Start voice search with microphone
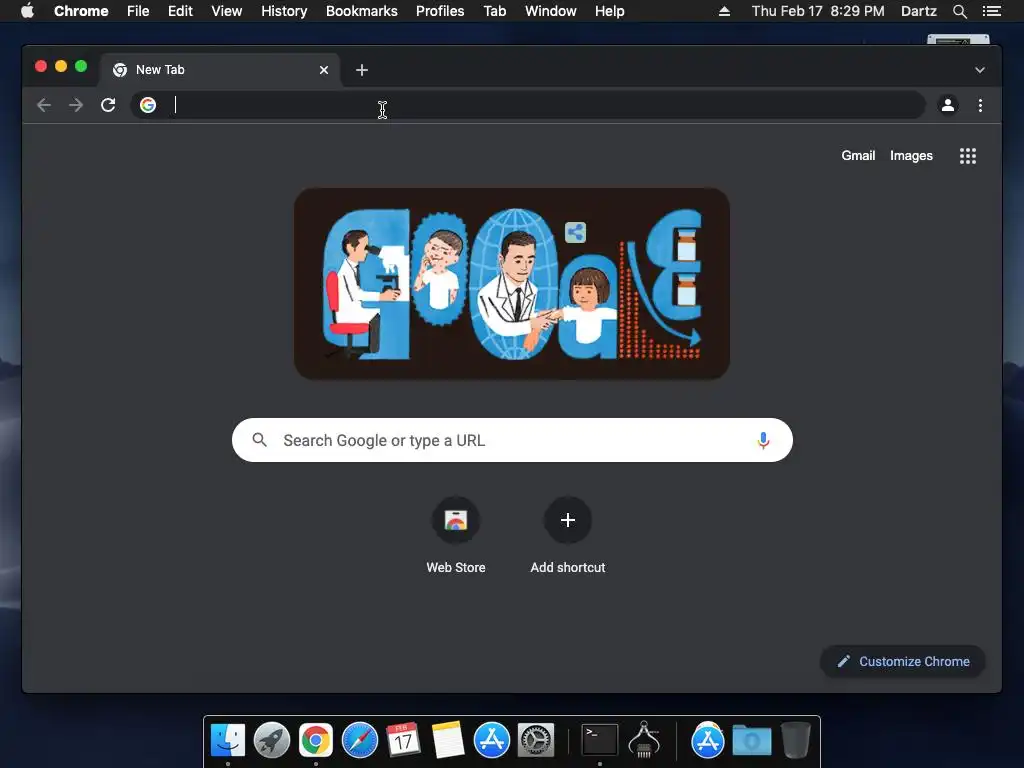This screenshot has width=1024, height=768. pyautogui.click(x=763, y=440)
